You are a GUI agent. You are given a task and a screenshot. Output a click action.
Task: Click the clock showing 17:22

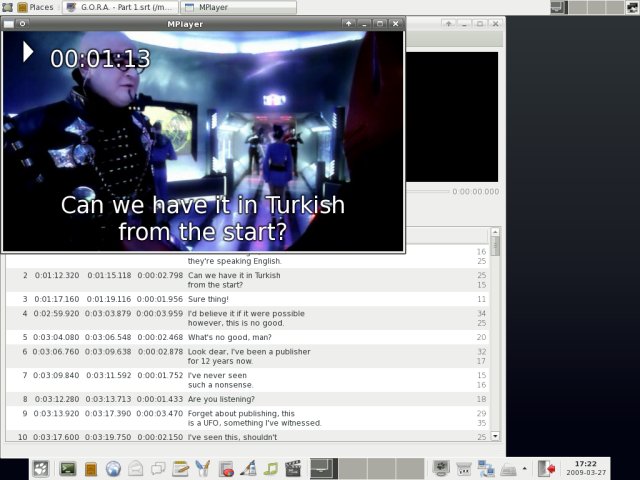click(586, 468)
